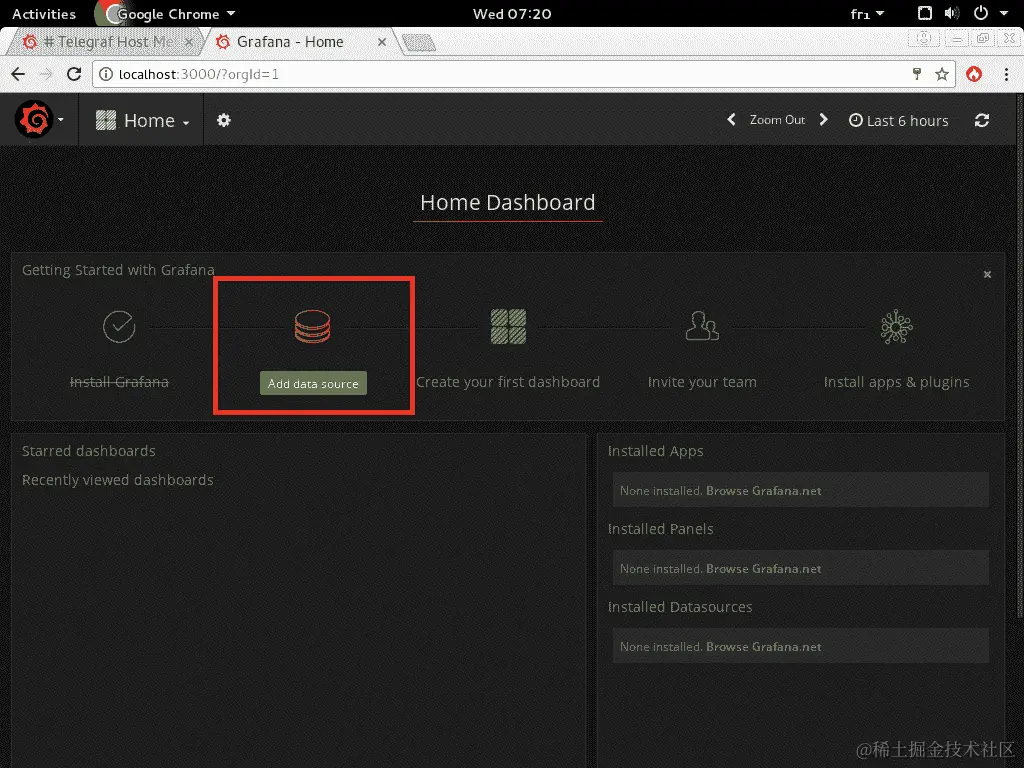Click the dashboard grid icon beside Home

coord(105,120)
